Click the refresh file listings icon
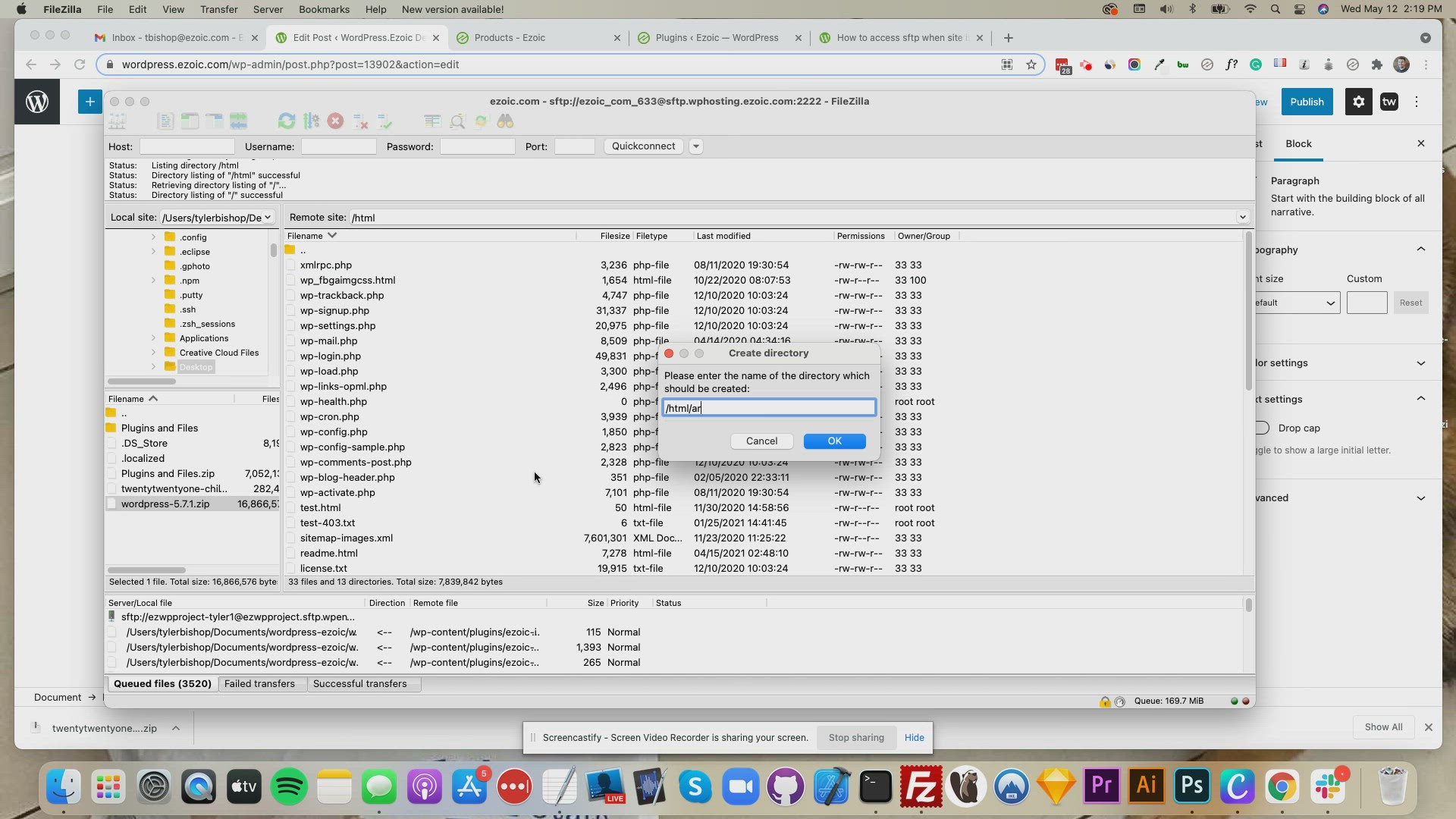Image resolution: width=1456 pixels, height=819 pixels. 286,121
